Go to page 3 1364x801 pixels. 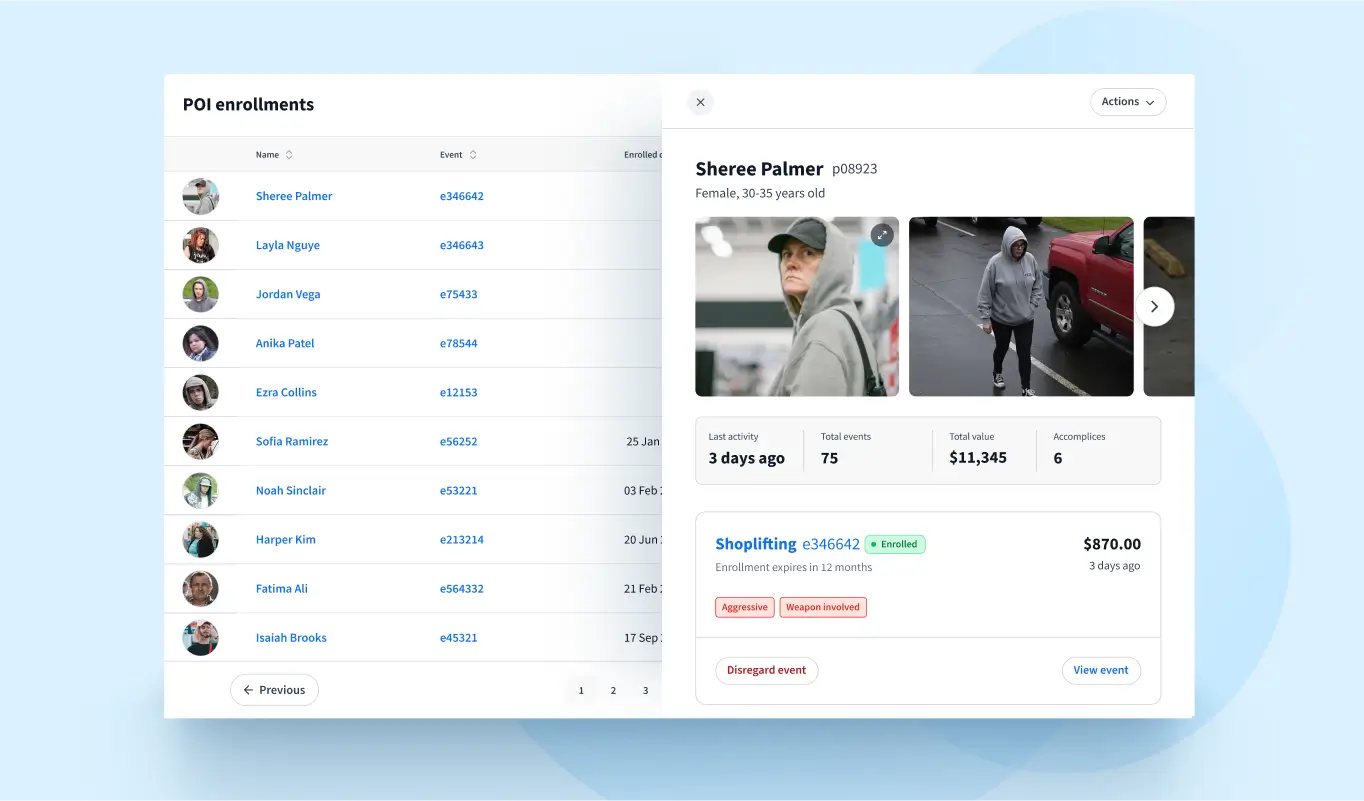click(645, 690)
